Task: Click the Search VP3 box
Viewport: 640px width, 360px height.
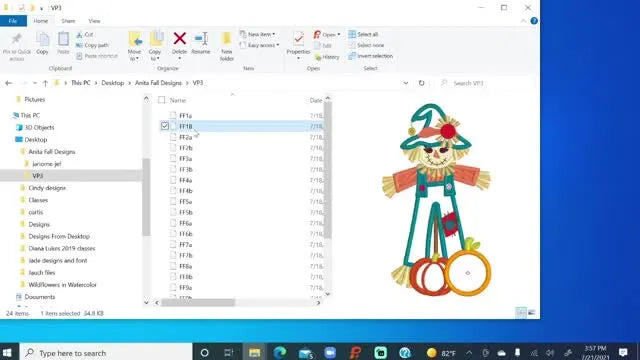Action: (x=486, y=83)
